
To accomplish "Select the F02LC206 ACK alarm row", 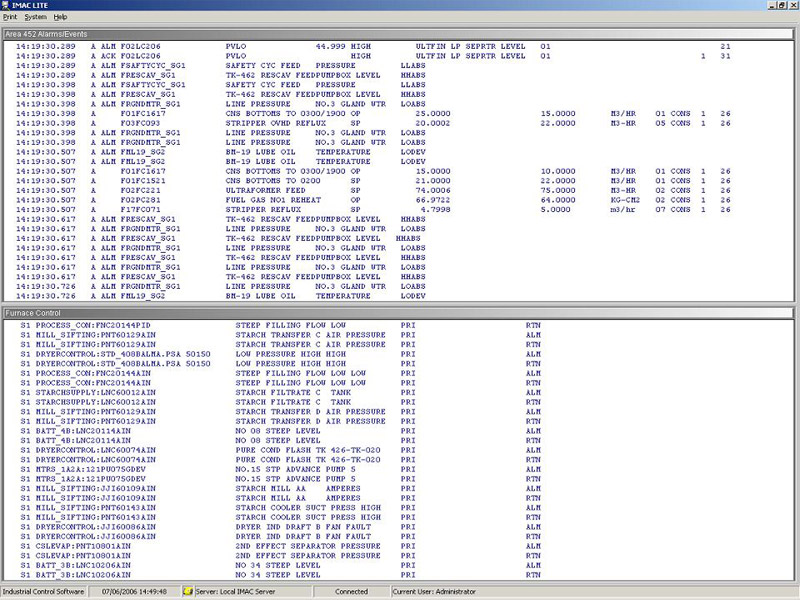I will pos(300,56).
